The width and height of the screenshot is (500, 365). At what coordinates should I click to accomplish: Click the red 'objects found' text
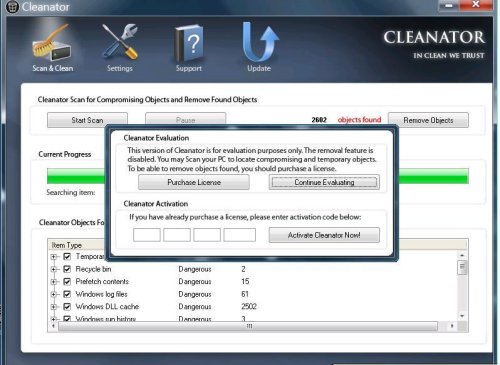[x=359, y=120]
